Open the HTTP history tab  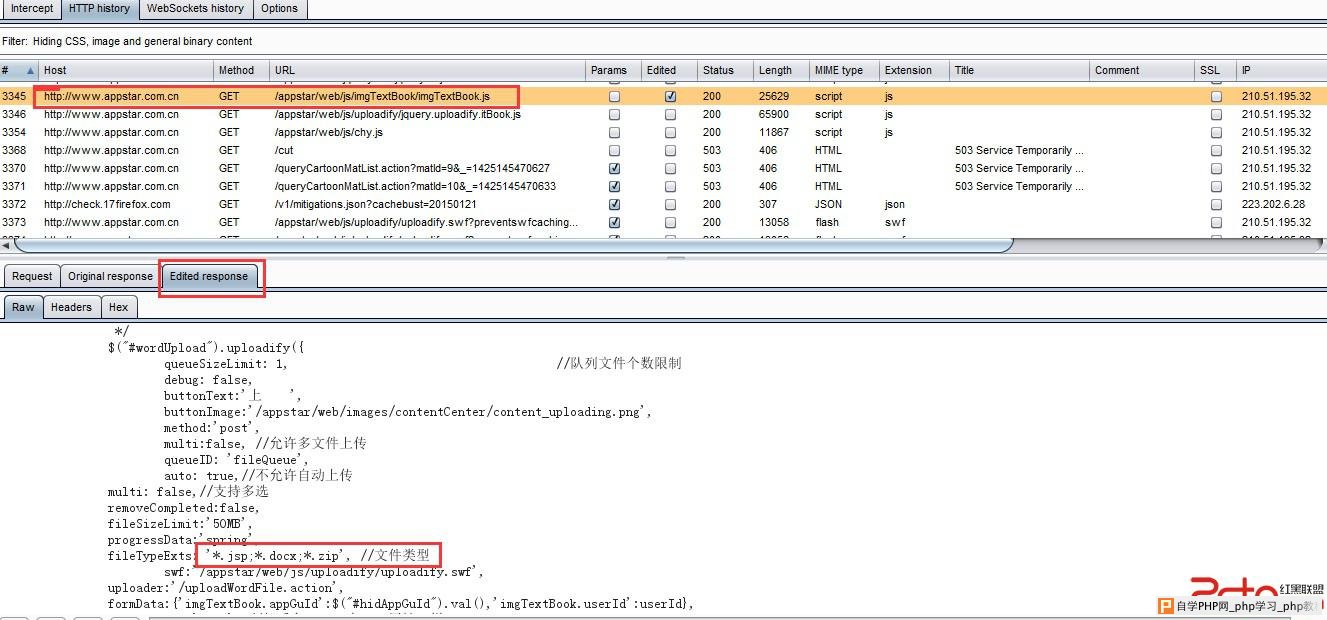coord(99,9)
